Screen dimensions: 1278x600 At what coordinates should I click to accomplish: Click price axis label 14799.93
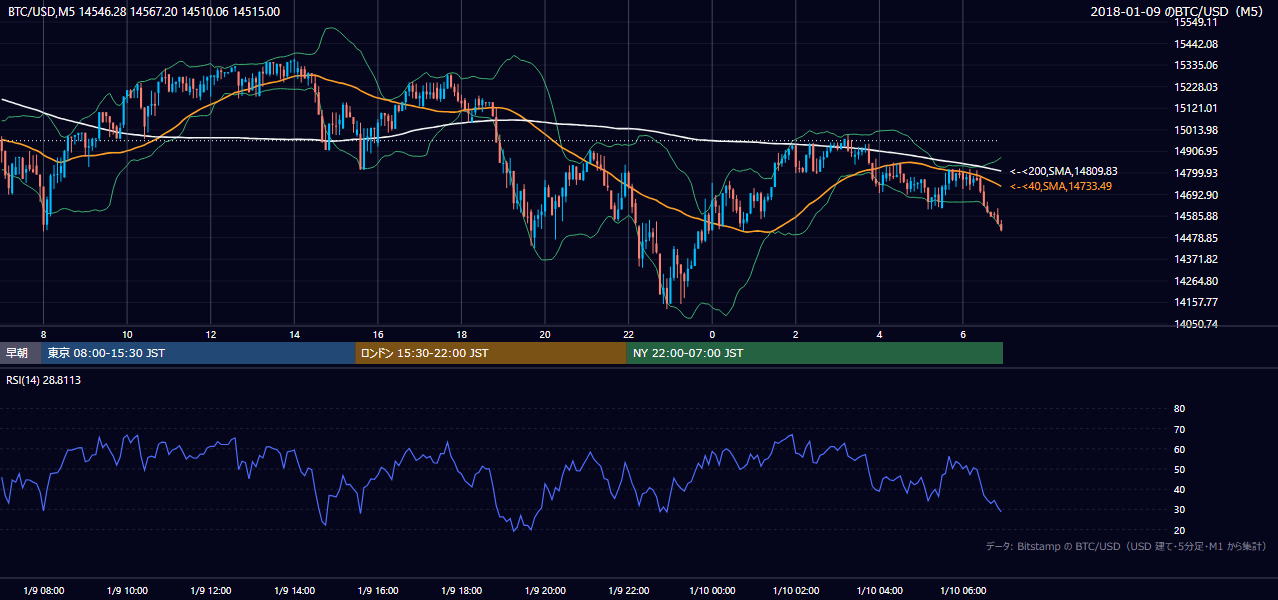point(1196,173)
